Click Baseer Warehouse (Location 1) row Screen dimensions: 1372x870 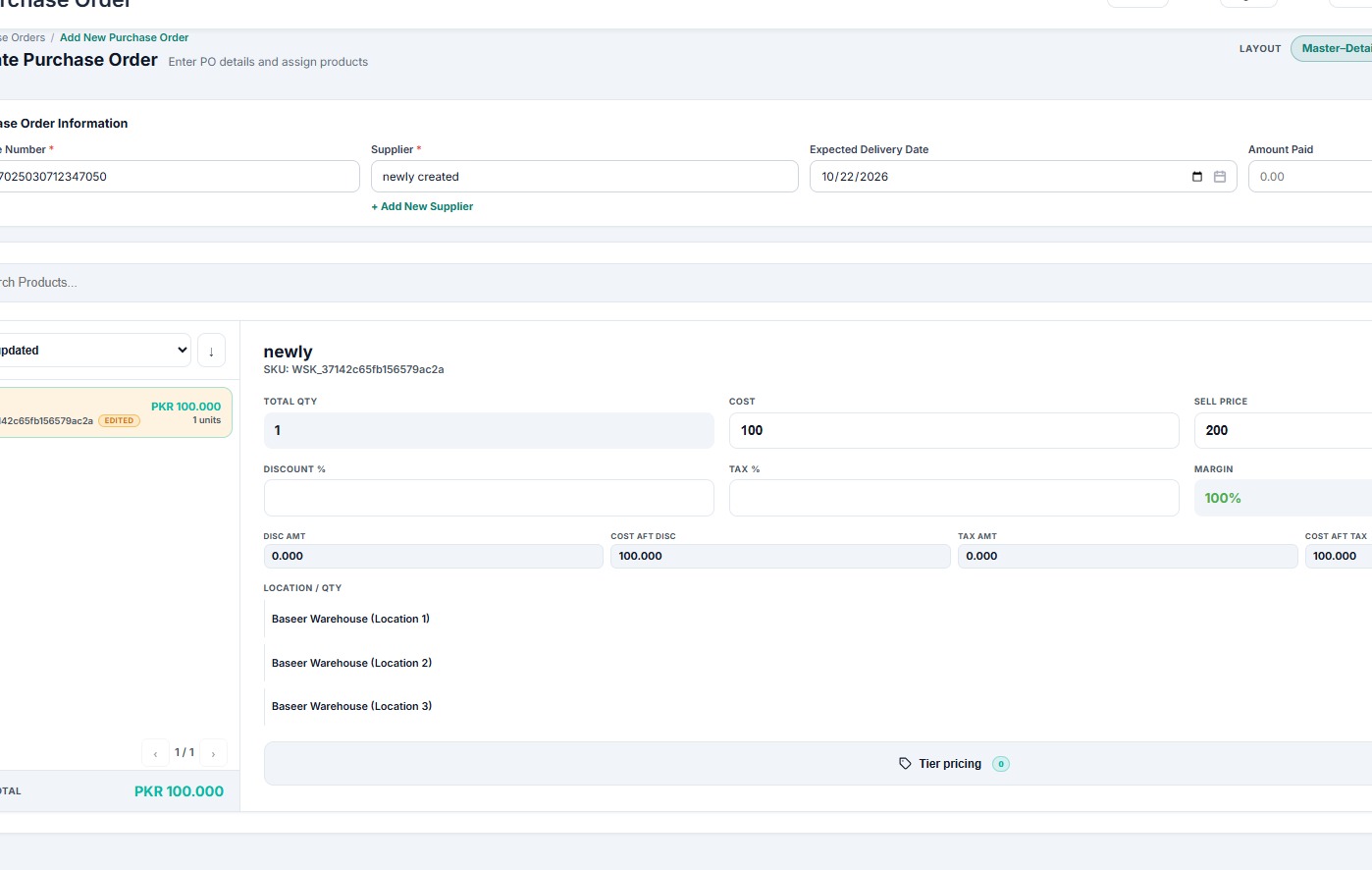[x=818, y=619]
